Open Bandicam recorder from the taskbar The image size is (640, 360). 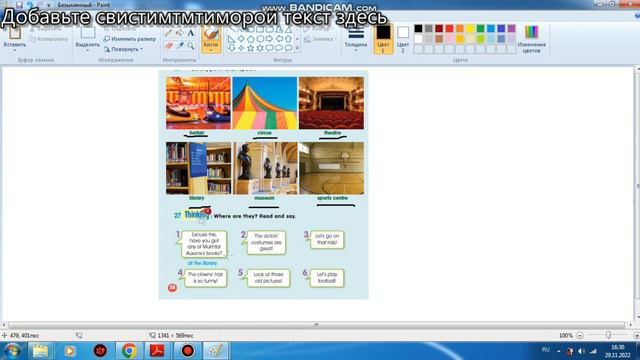pyautogui.click(x=187, y=351)
